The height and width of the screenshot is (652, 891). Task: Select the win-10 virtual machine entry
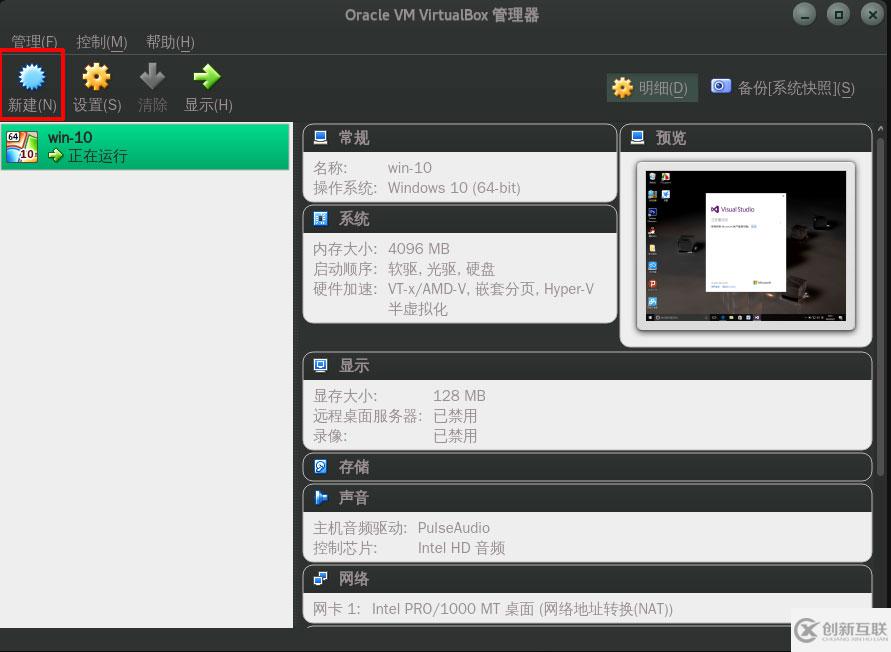pos(145,147)
